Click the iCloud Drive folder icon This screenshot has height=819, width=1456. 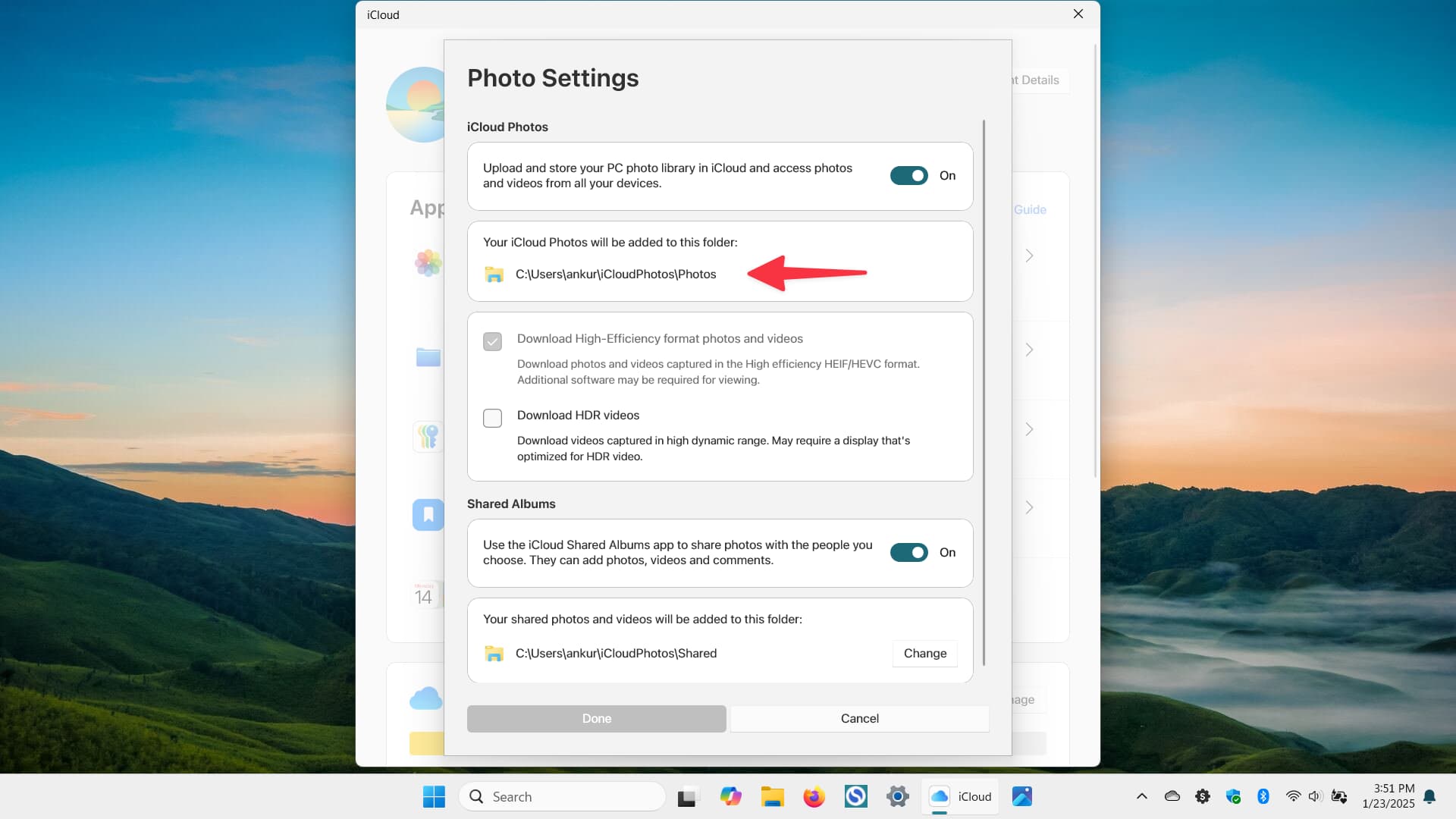tap(428, 356)
